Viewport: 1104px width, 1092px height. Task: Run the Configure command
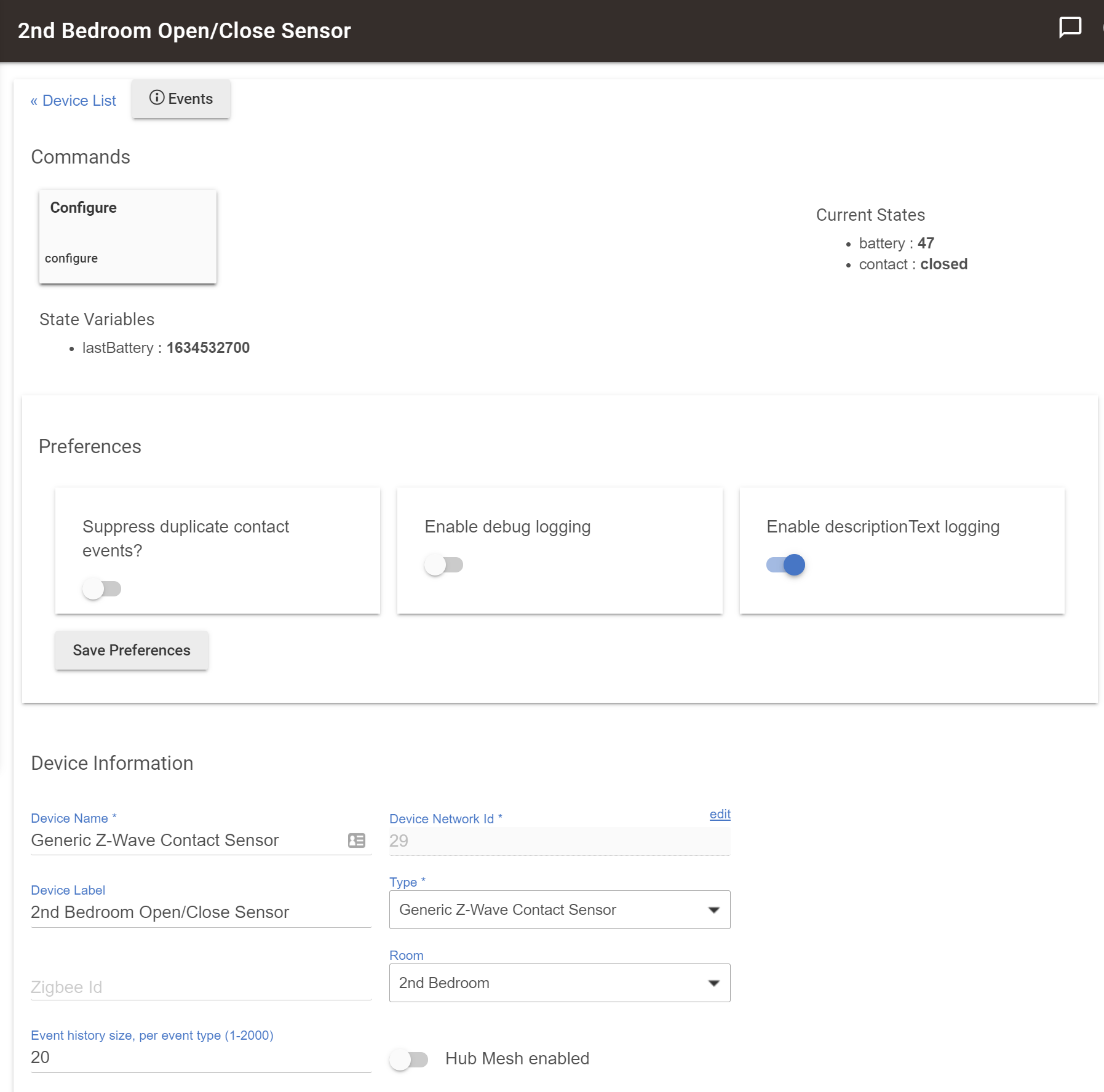tap(128, 237)
